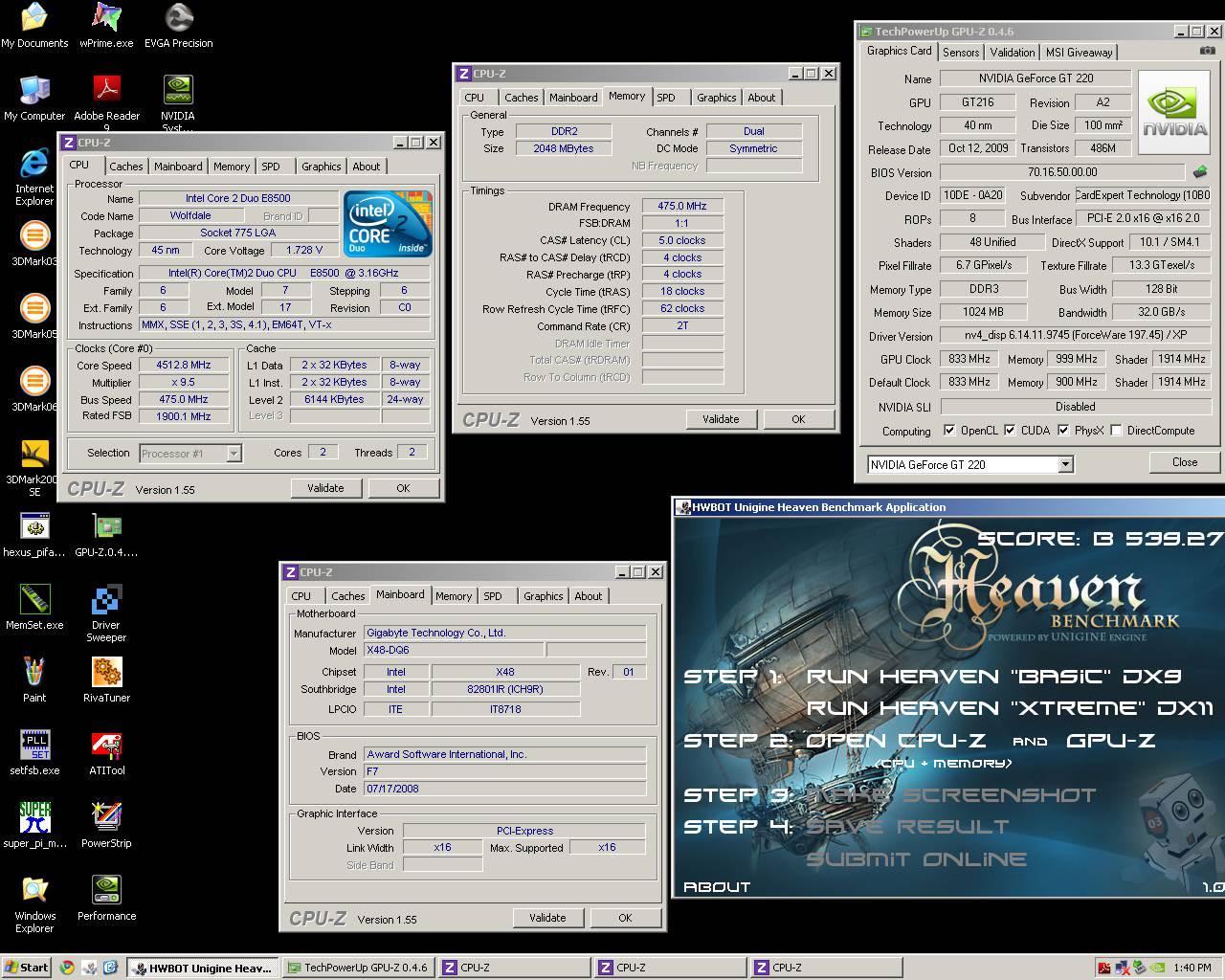Select the Internet Explorer desktop icon
The height and width of the screenshot is (980, 1225).
(x=34, y=177)
